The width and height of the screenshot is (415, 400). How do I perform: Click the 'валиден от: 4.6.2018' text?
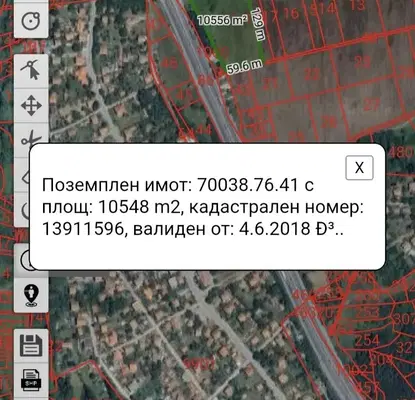[222, 229]
